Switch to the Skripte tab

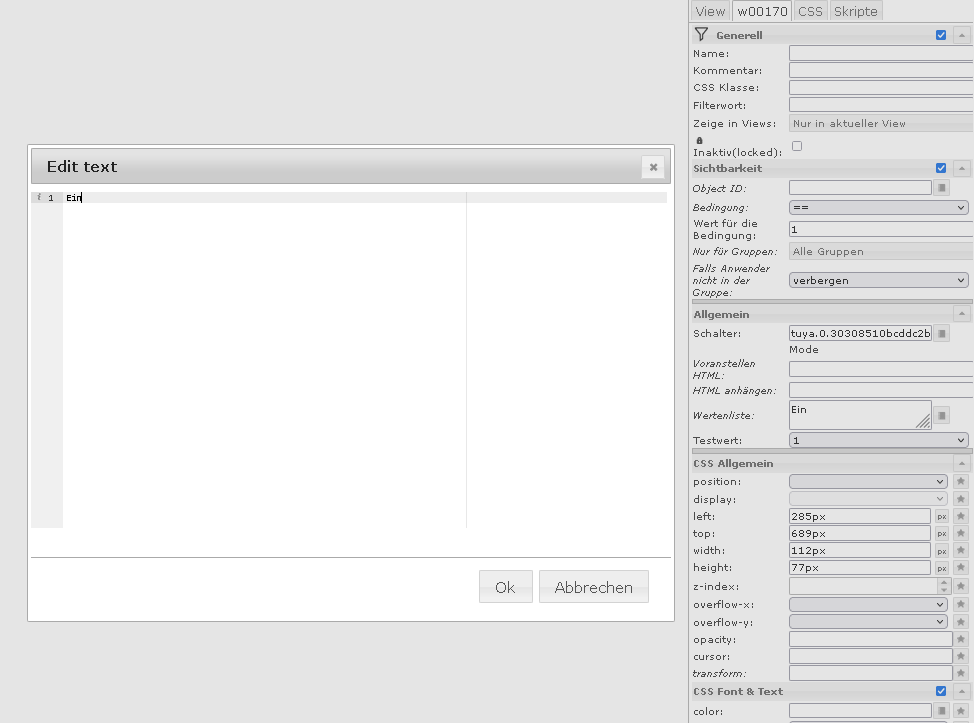click(855, 11)
